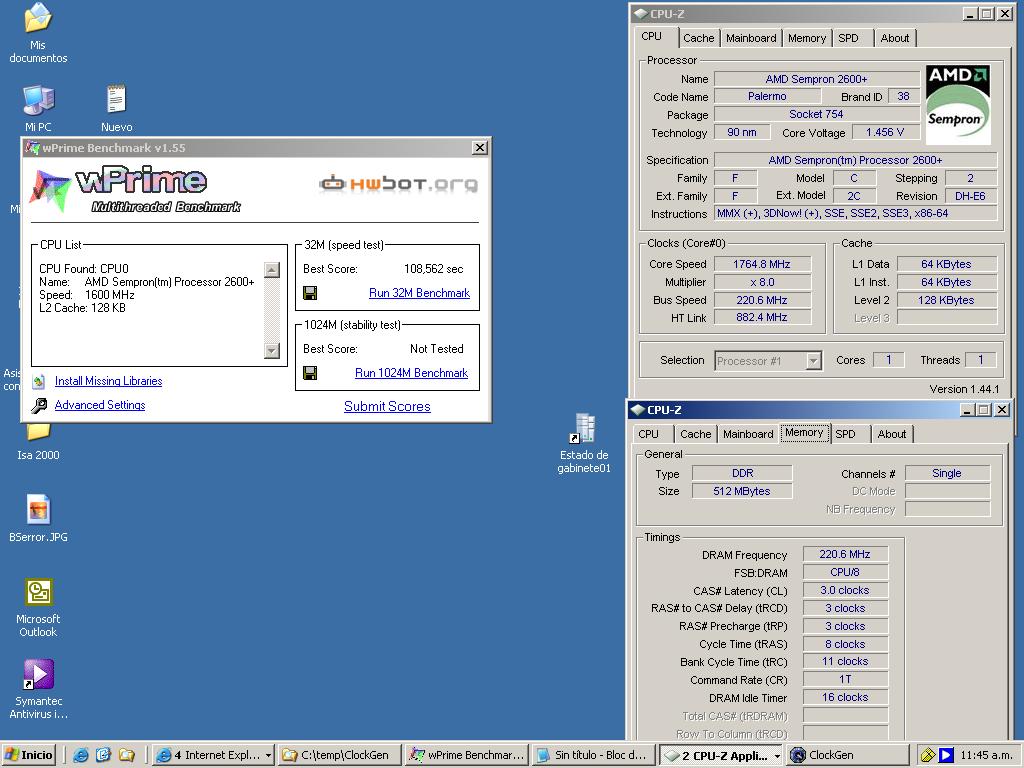
Task: Open the Mis documentos desktop folder icon
Action: [38, 18]
